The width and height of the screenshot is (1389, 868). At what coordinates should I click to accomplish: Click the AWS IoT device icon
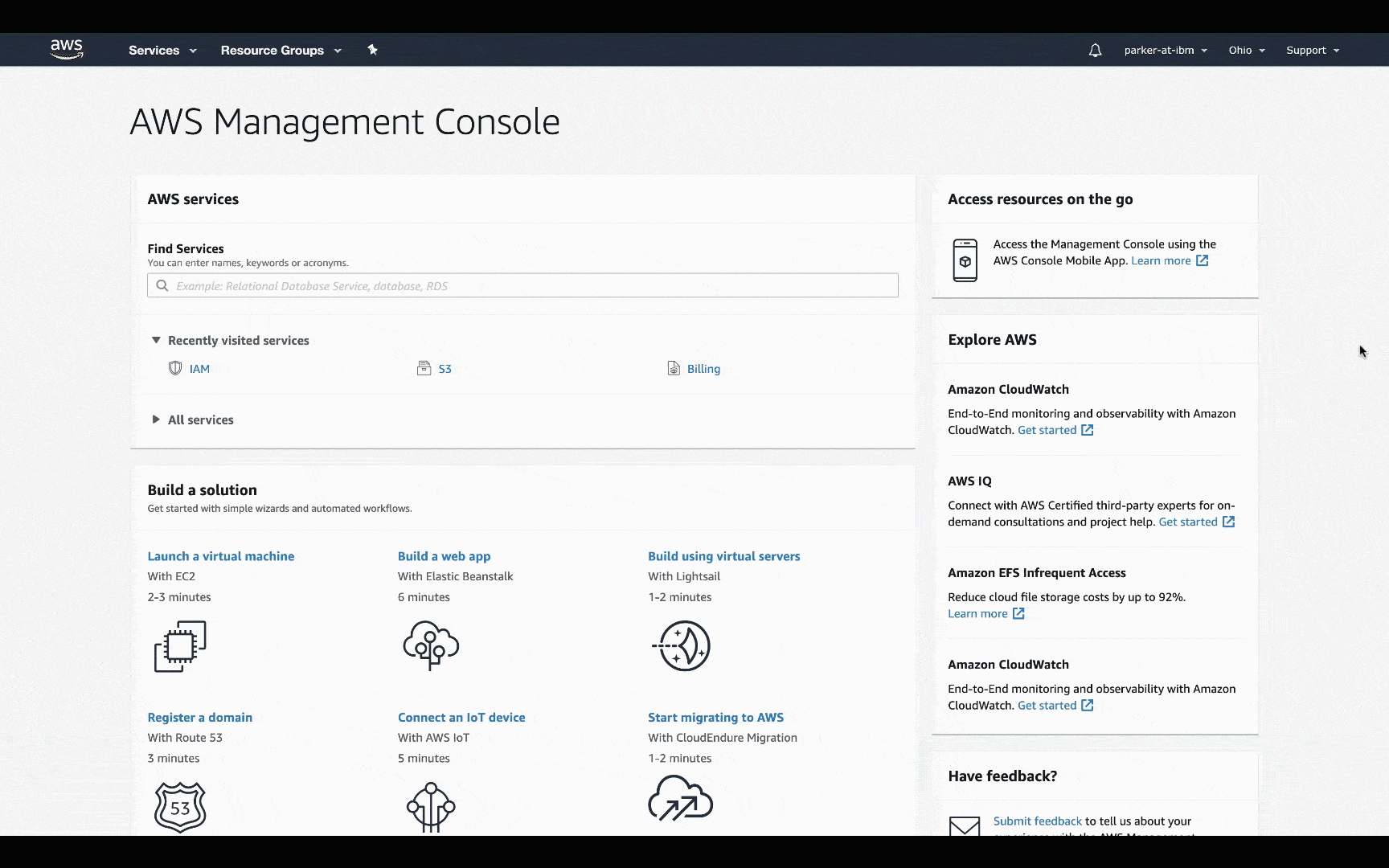(431, 807)
